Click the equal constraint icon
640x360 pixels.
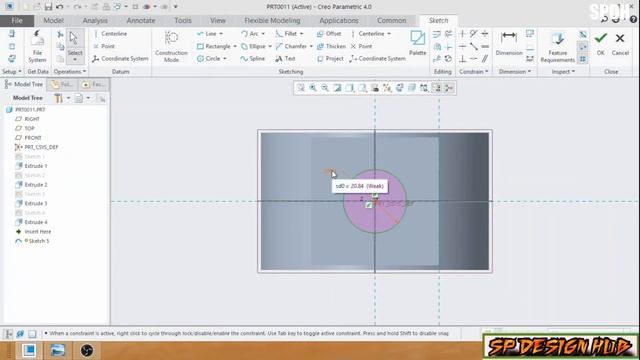(484, 47)
